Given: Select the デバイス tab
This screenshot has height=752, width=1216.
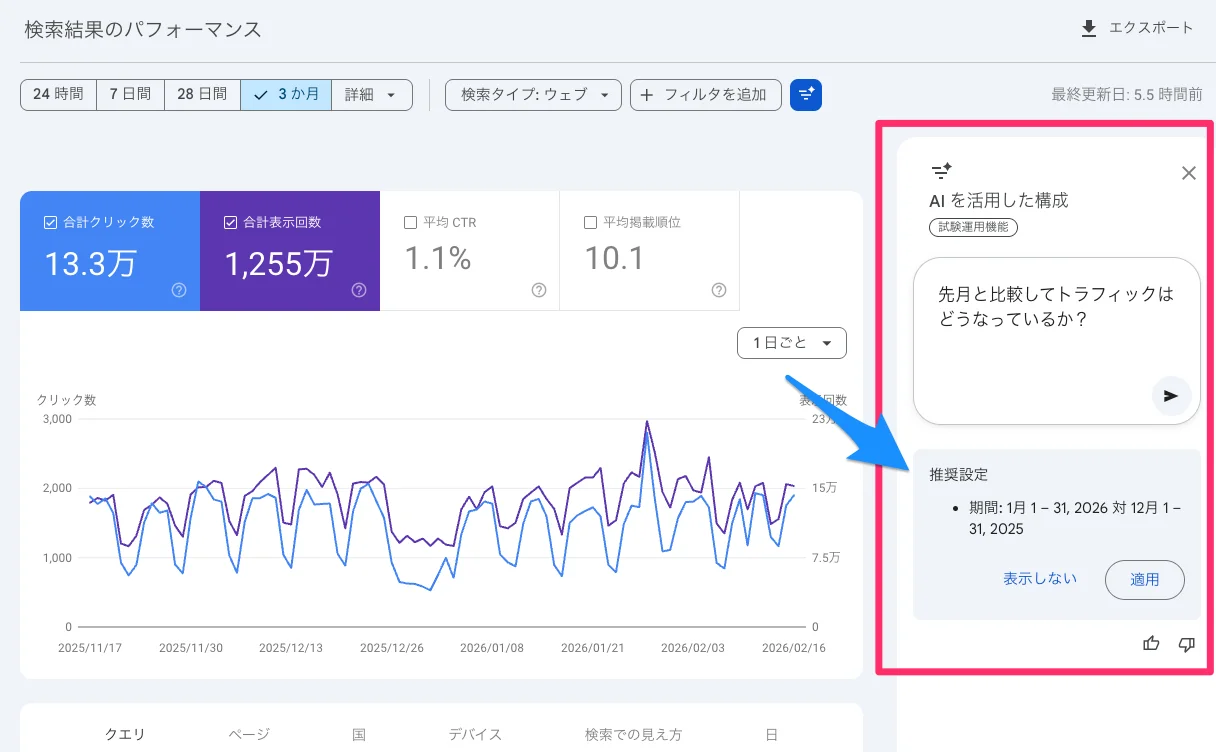Looking at the screenshot, I should pyautogui.click(x=475, y=734).
